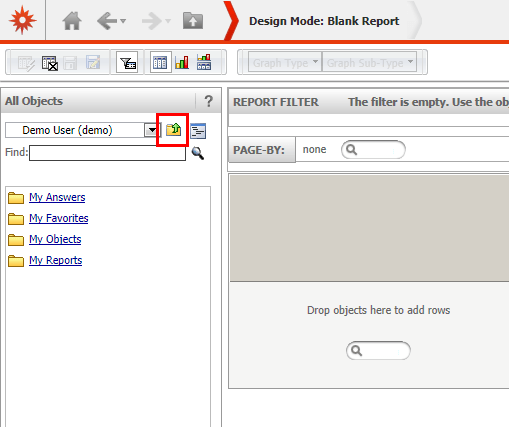Click the rows drop zone search box
Screen dimensions: 509x427
coord(378,350)
